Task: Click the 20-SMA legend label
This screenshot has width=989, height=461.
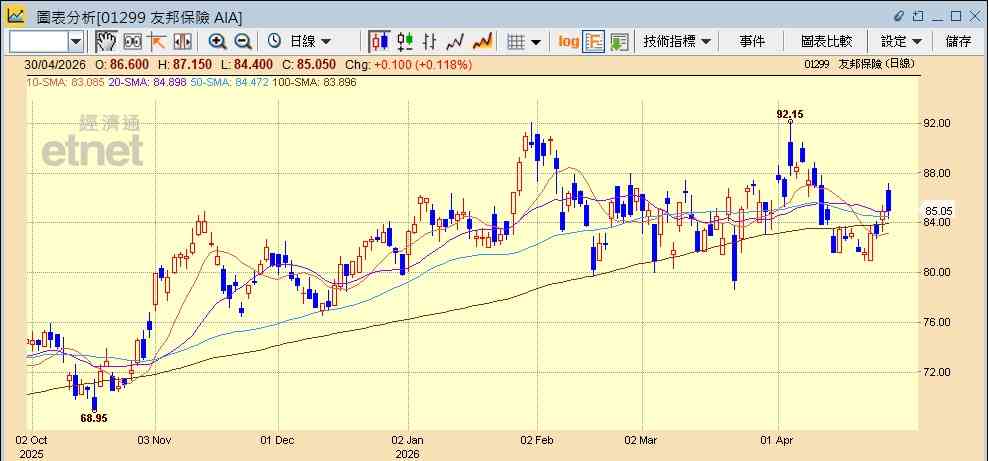Action: click(148, 82)
